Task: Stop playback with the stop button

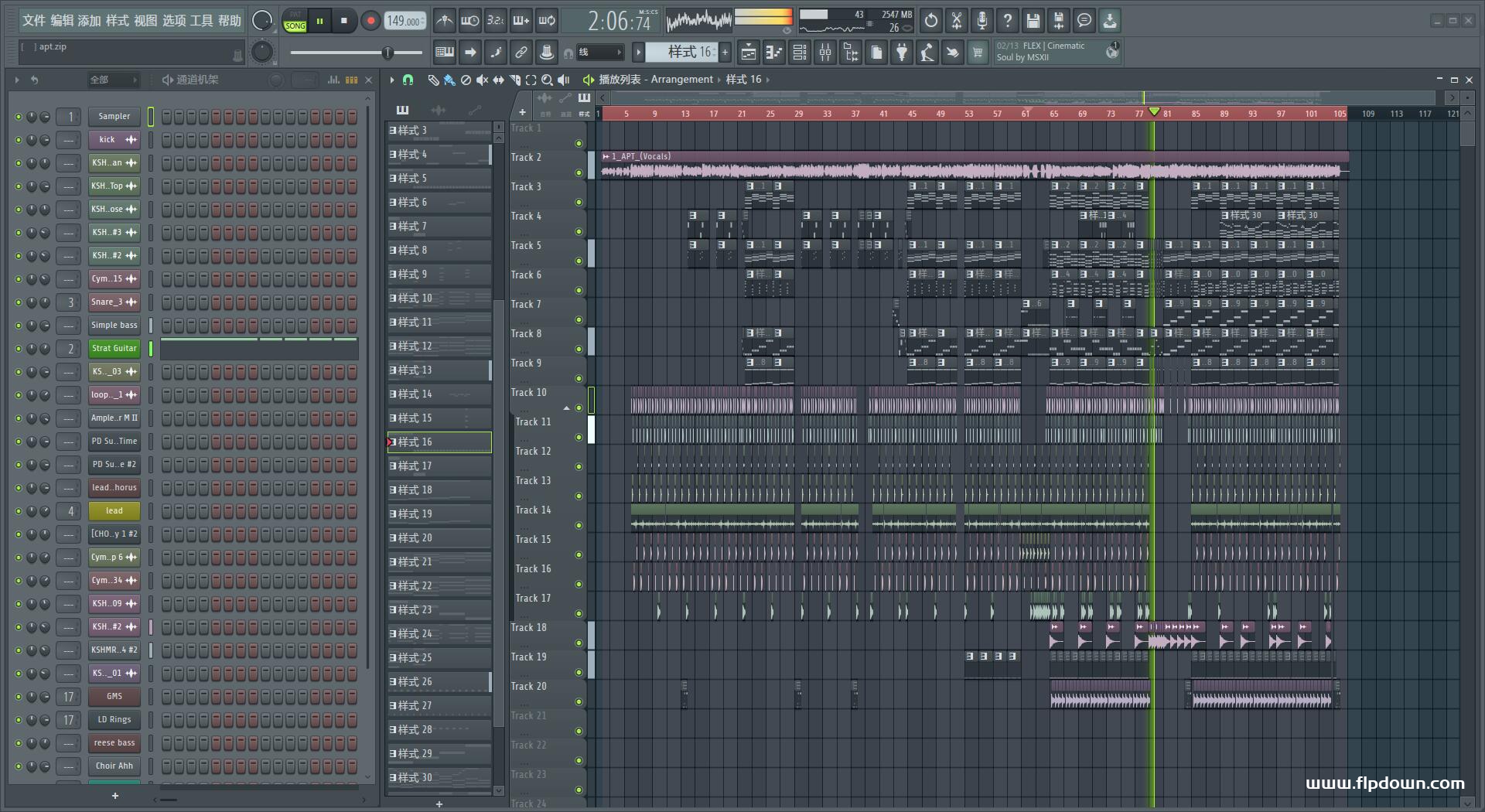Action: tap(344, 21)
